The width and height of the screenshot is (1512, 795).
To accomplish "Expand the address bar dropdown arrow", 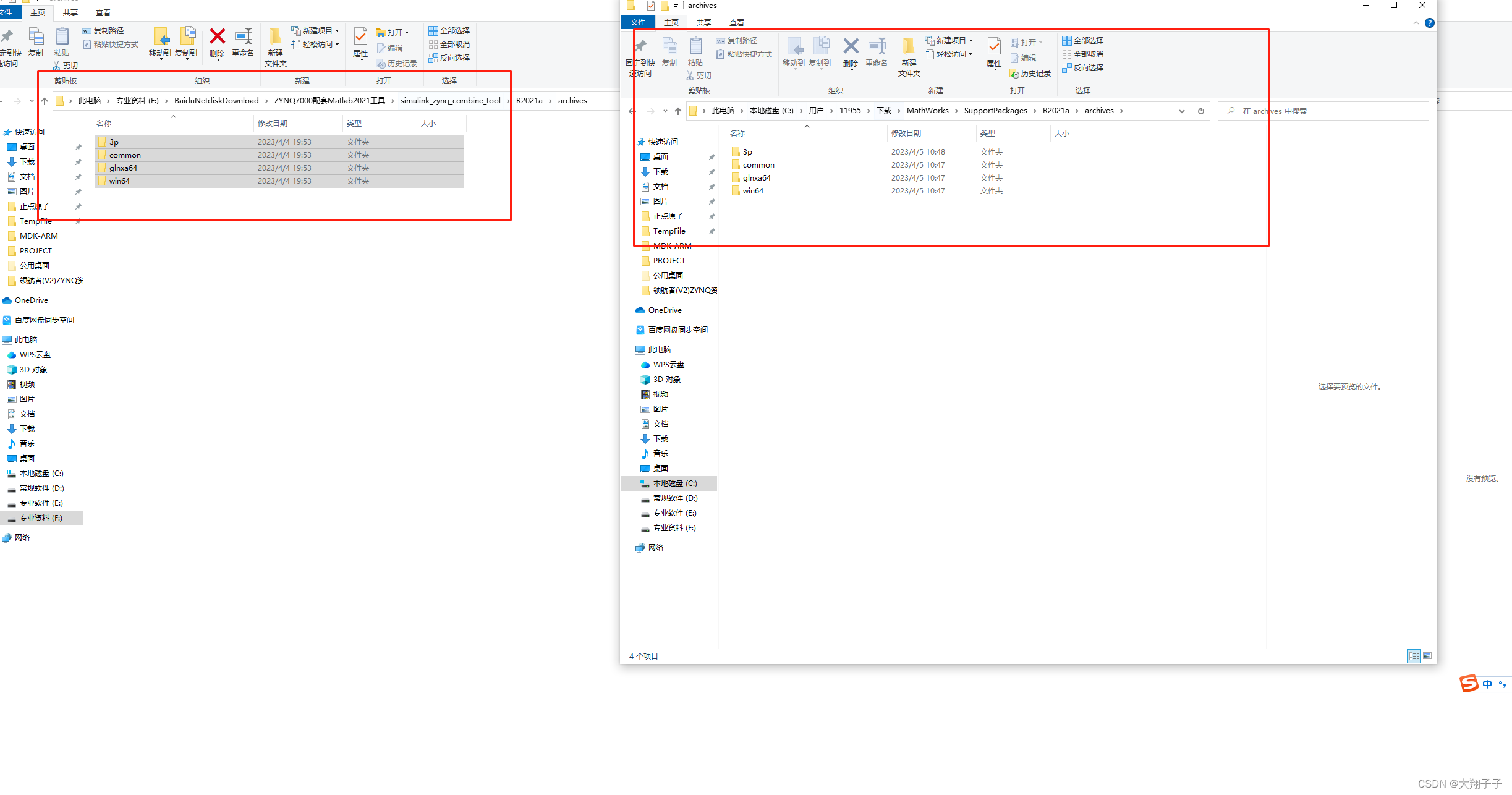I will [1182, 111].
